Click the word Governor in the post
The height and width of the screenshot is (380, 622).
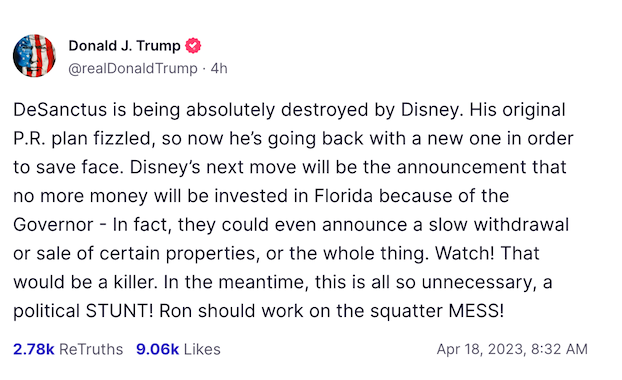click(x=53, y=225)
